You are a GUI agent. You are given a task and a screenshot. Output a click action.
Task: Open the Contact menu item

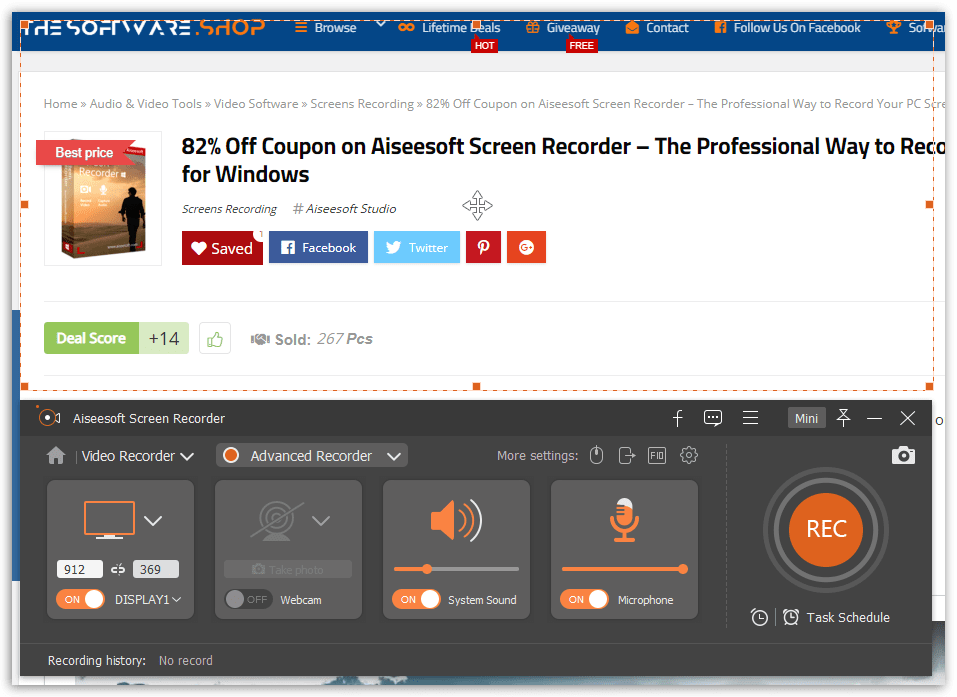point(657,27)
